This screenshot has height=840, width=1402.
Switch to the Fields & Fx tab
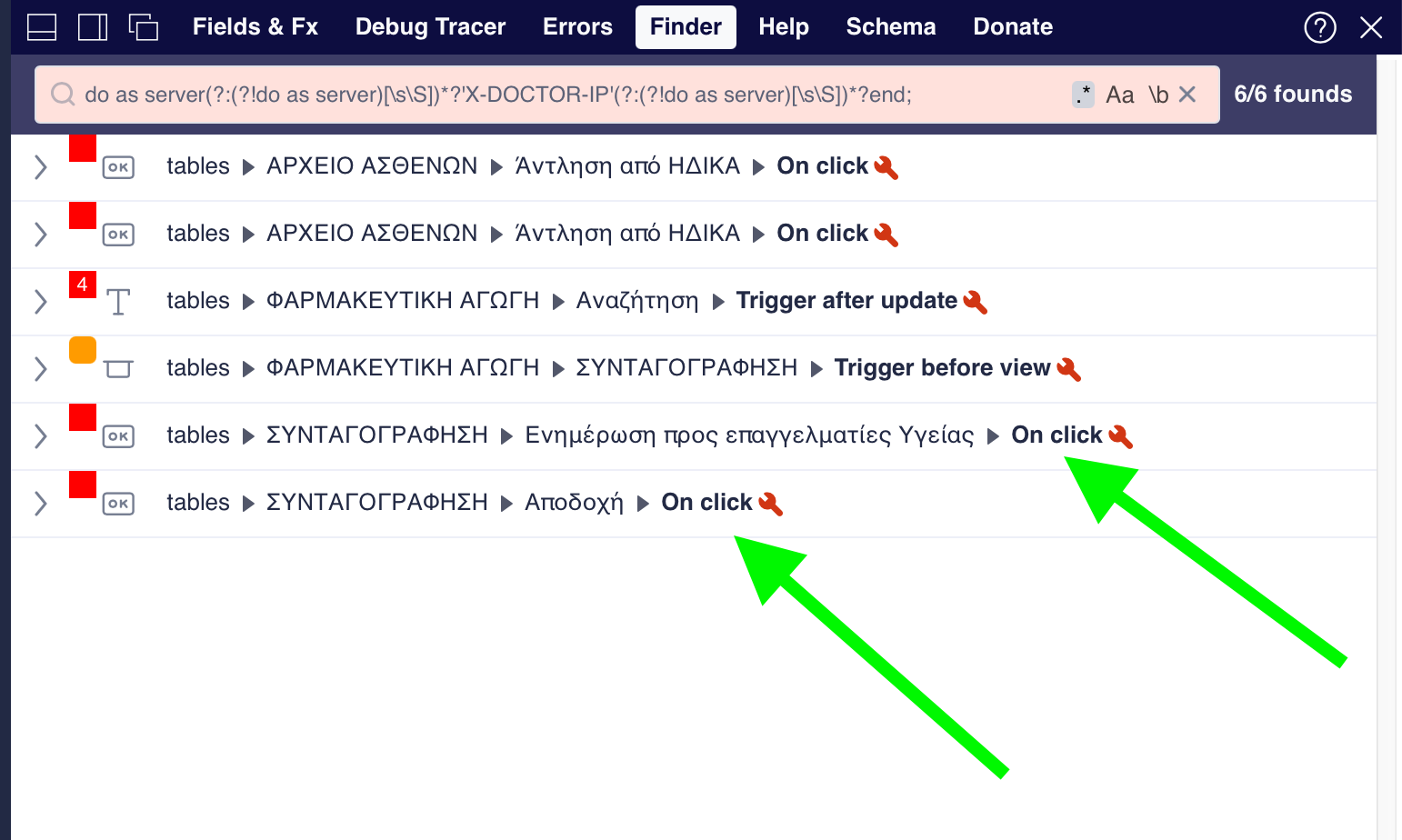[x=255, y=27]
